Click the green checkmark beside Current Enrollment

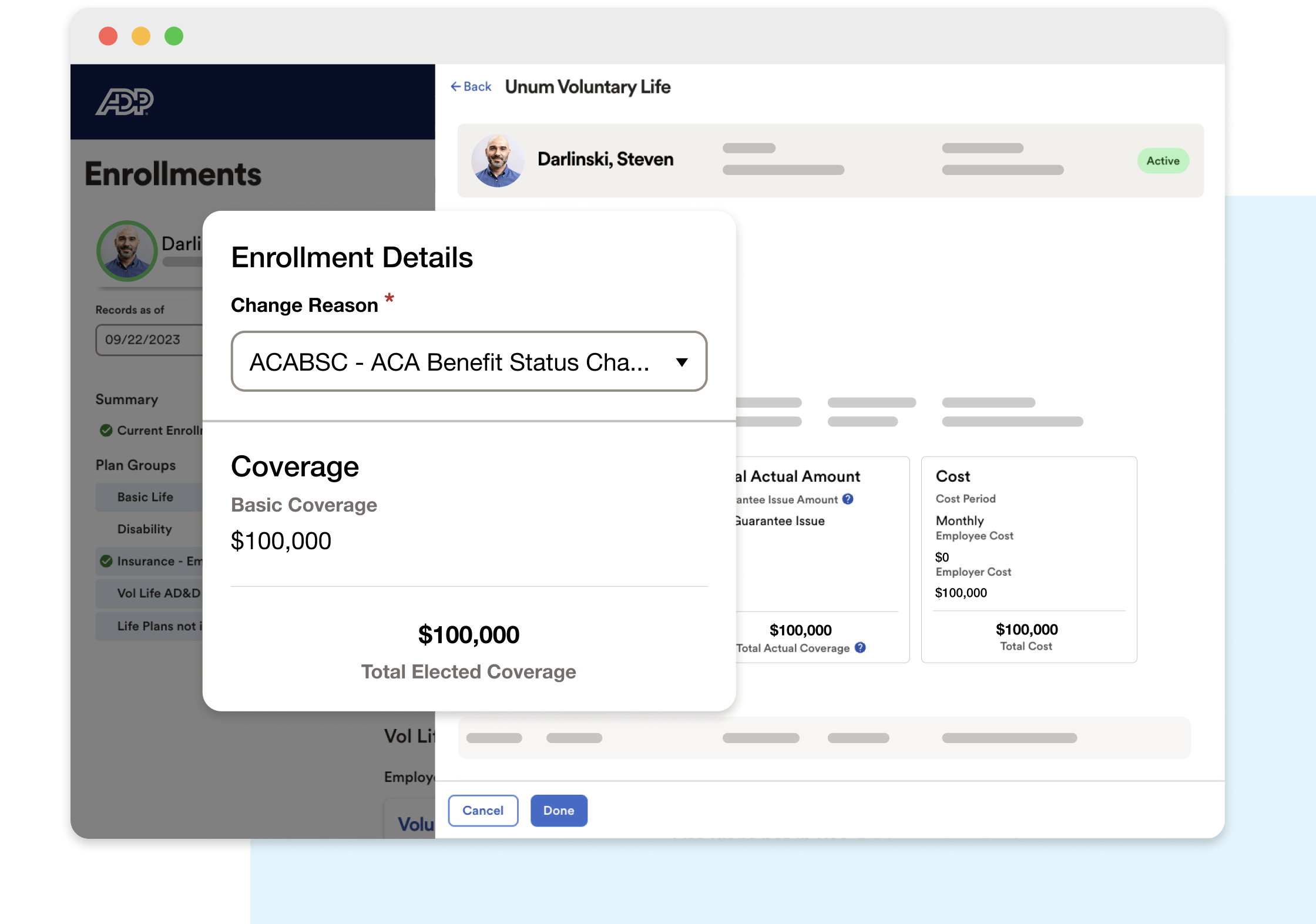106,430
